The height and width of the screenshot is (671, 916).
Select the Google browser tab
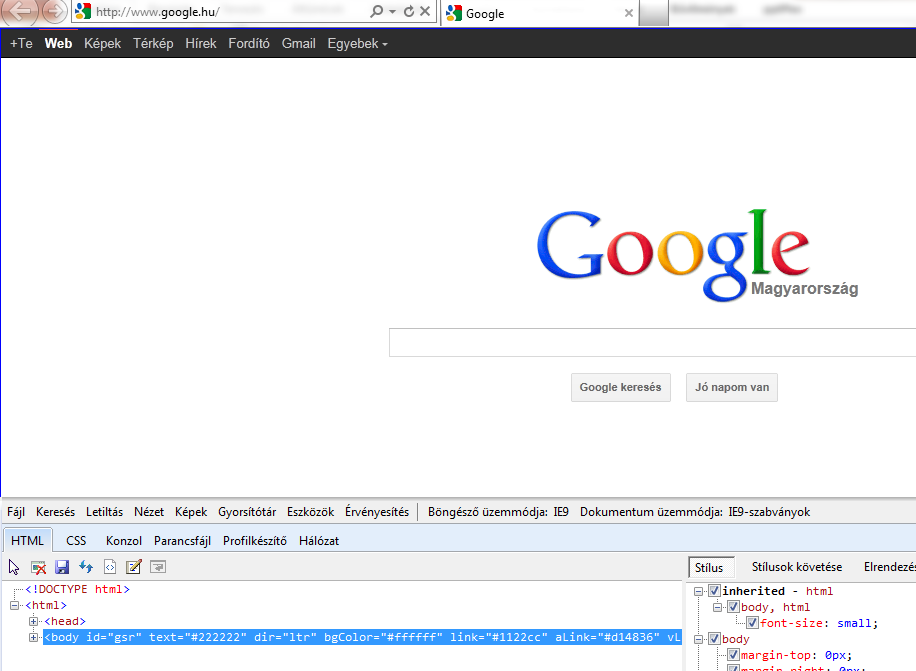point(539,13)
